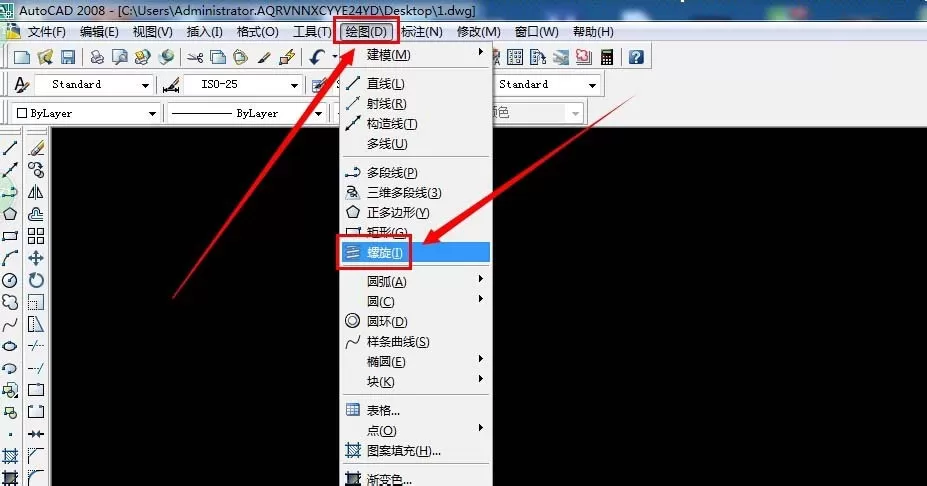Open the ISO-25 dimension style dropdown

pyautogui.click(x=294, y=85)
